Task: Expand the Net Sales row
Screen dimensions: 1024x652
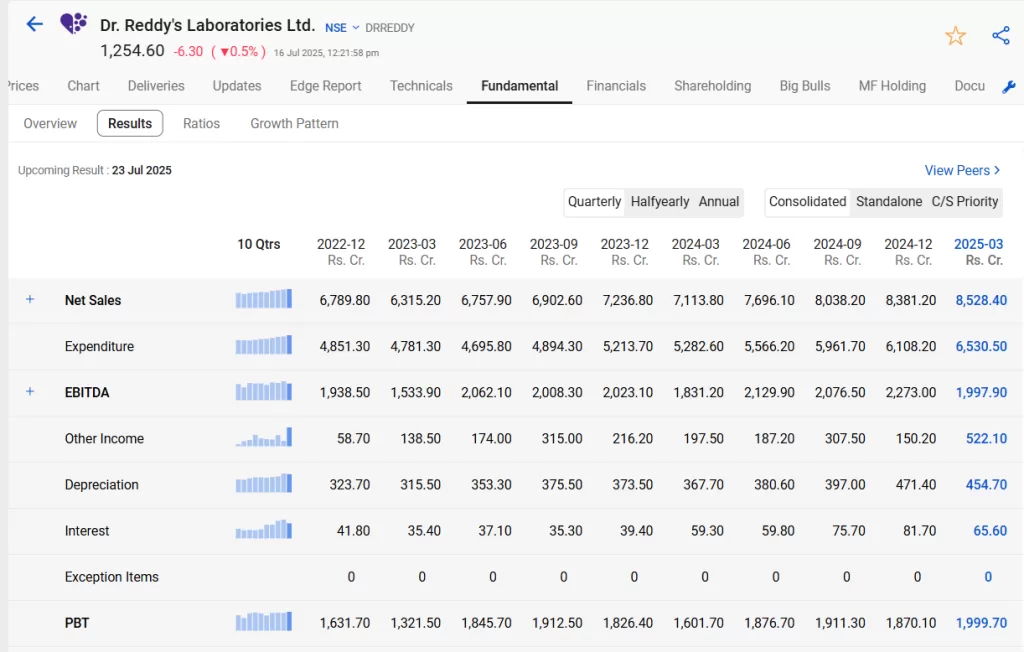Action: coord(29,299)
